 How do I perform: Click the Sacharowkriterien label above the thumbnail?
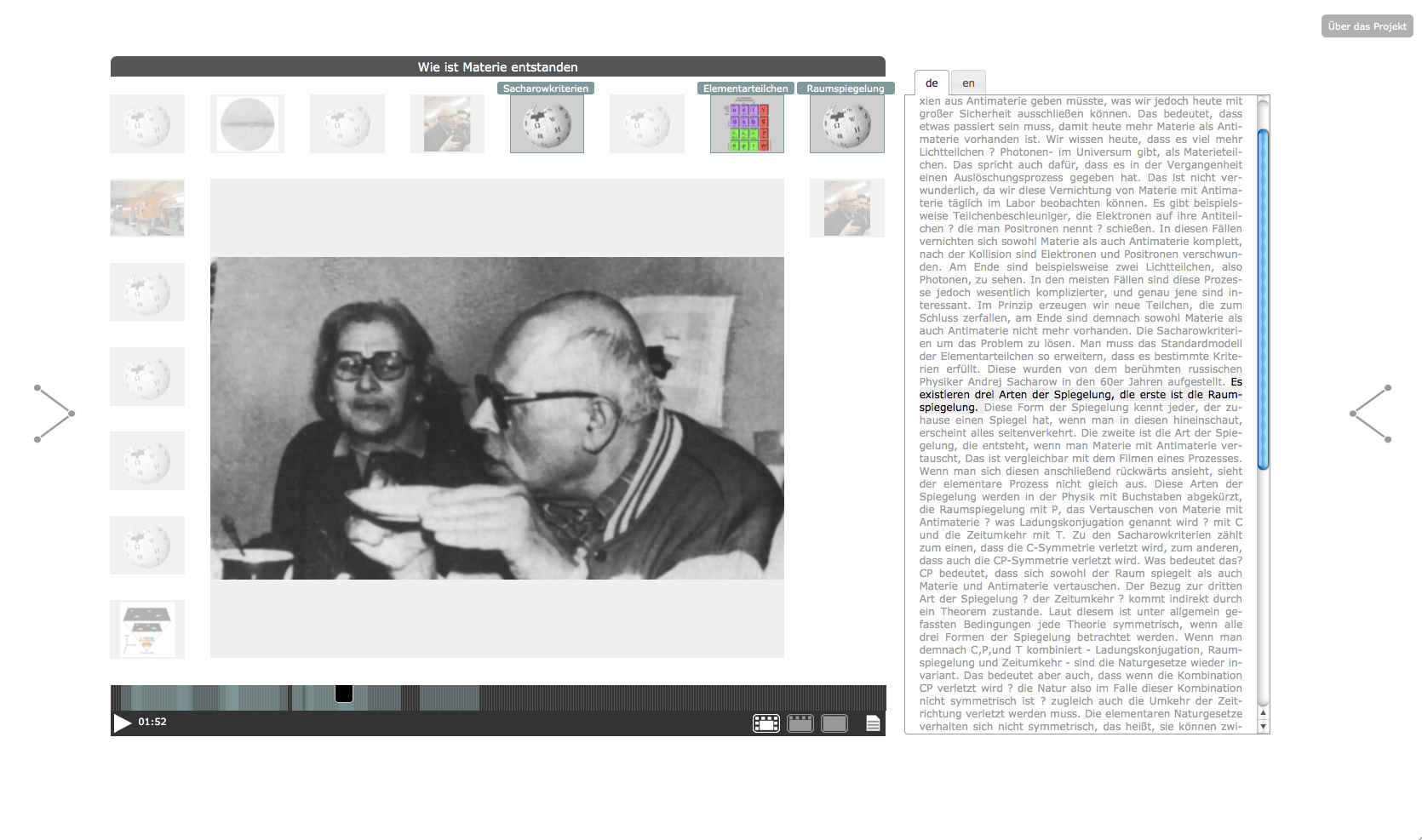pyautogui.click(x=546, y=89)
